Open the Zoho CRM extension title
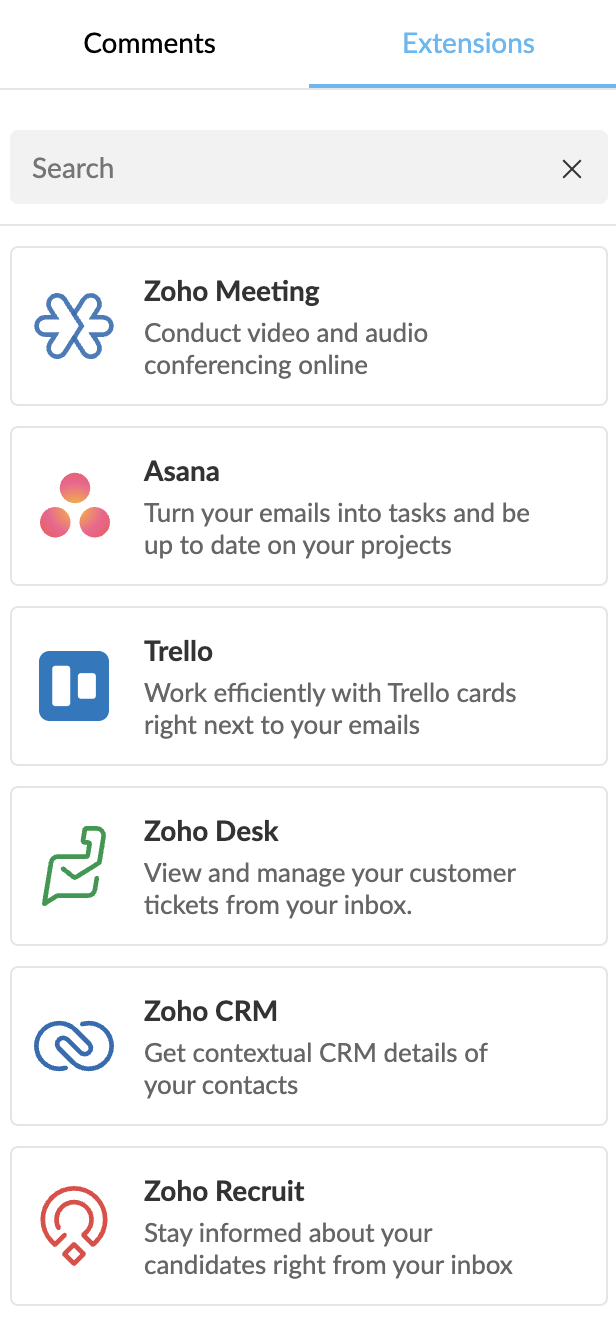Image resolution: width=616 pixels, height=1320 pixels. (211, 1012)
